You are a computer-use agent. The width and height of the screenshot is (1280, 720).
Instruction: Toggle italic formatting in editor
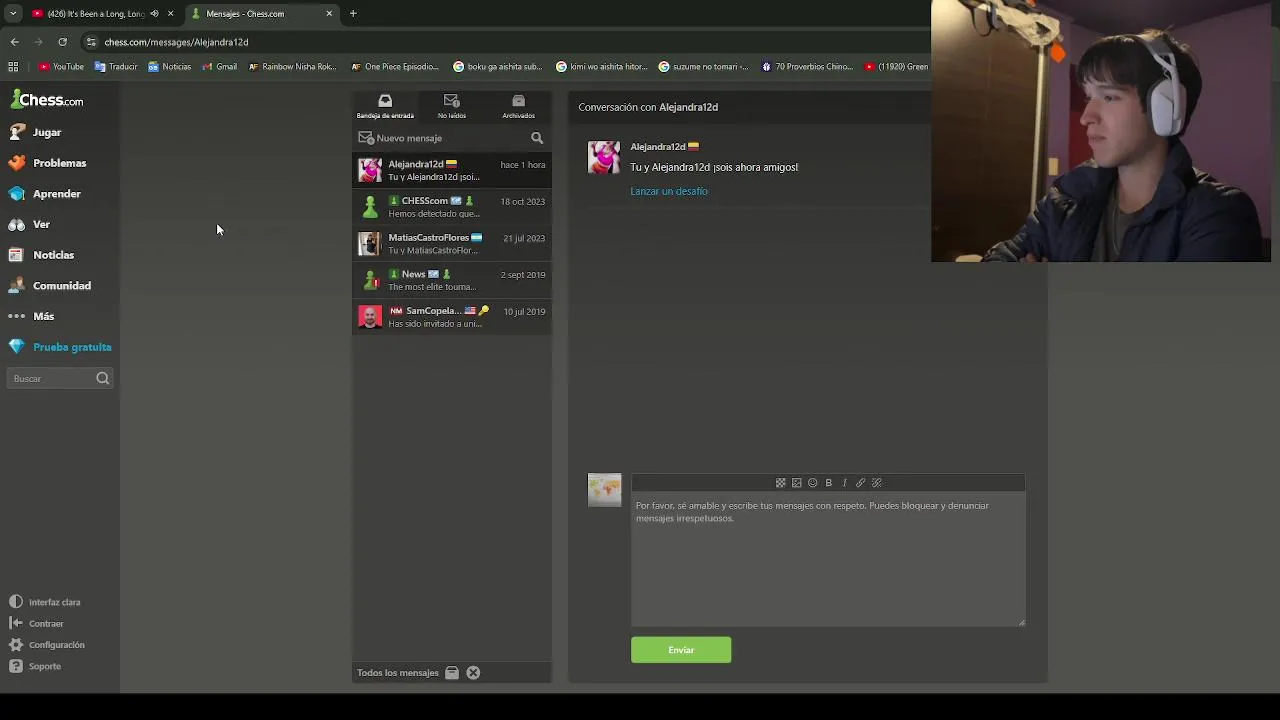845,483
